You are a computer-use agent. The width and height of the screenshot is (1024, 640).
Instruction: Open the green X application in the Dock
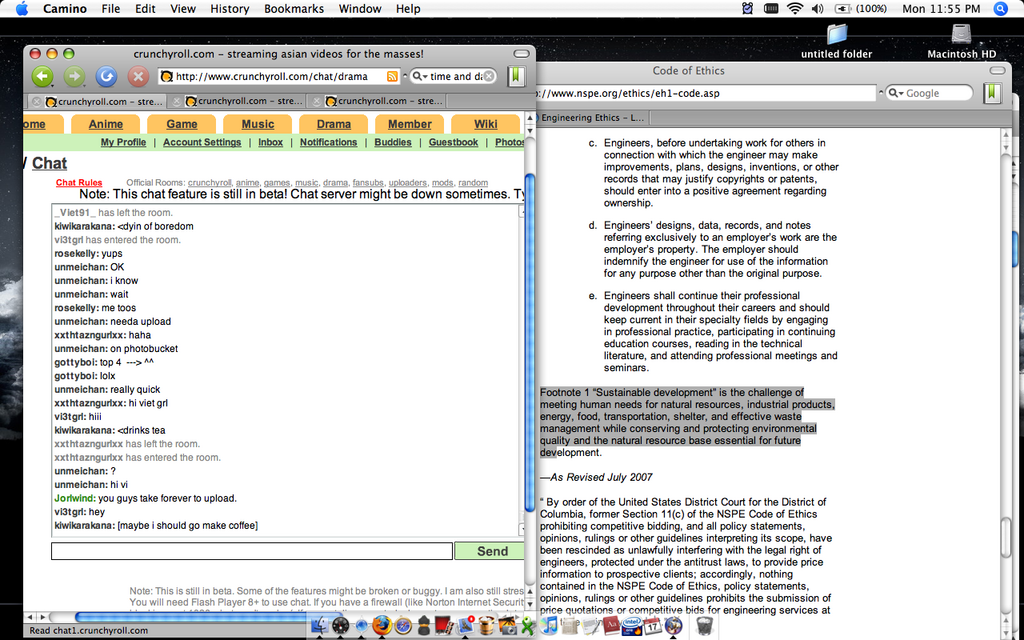(528, 625)
